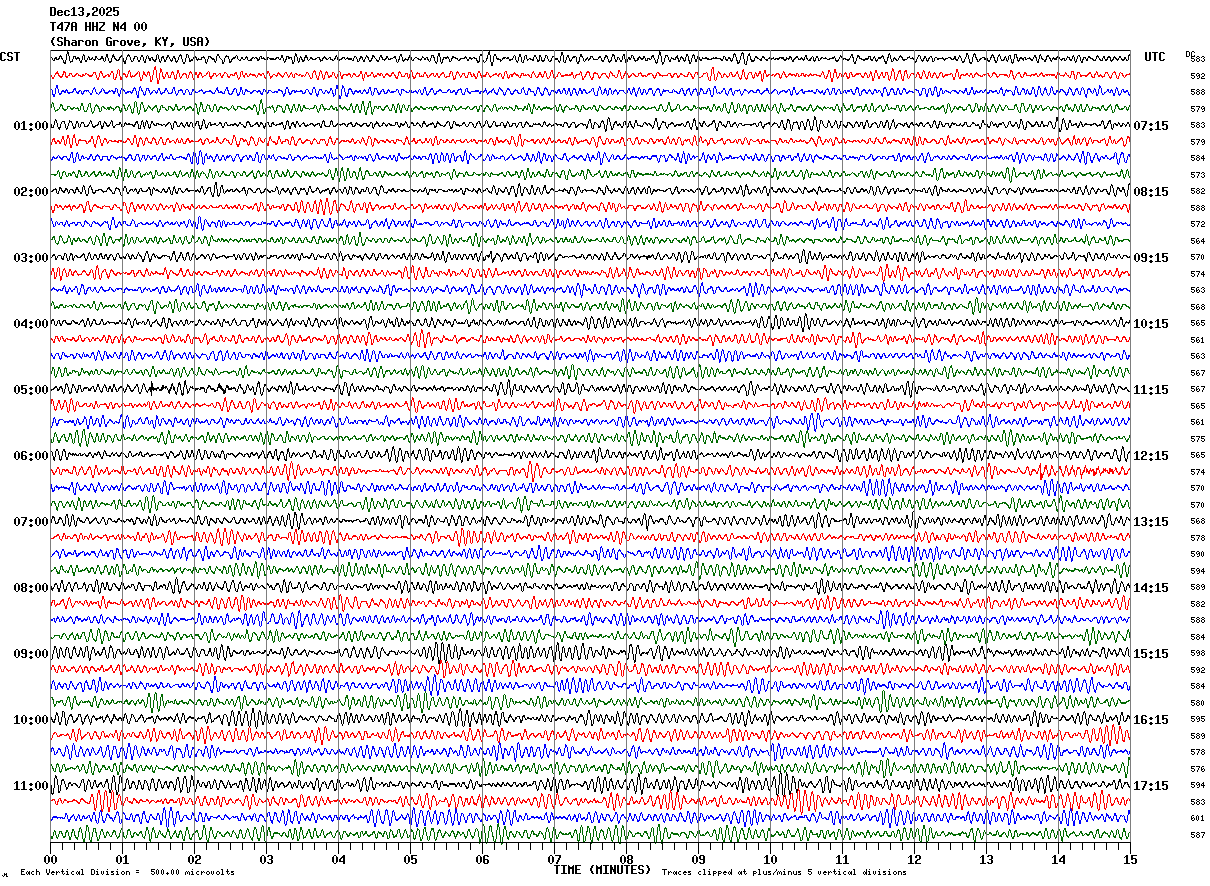1210x886 pixels.
Task: Click the 03 minute axis tick label
Action: [266, 860]
